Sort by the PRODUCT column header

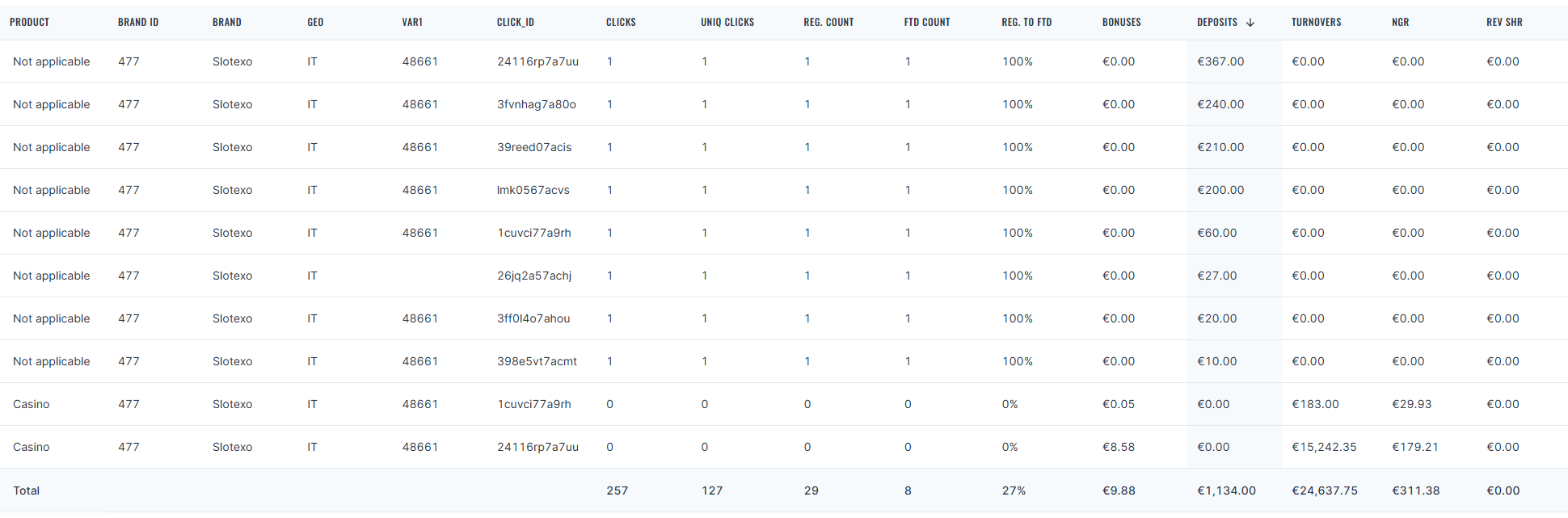point(29,23)
